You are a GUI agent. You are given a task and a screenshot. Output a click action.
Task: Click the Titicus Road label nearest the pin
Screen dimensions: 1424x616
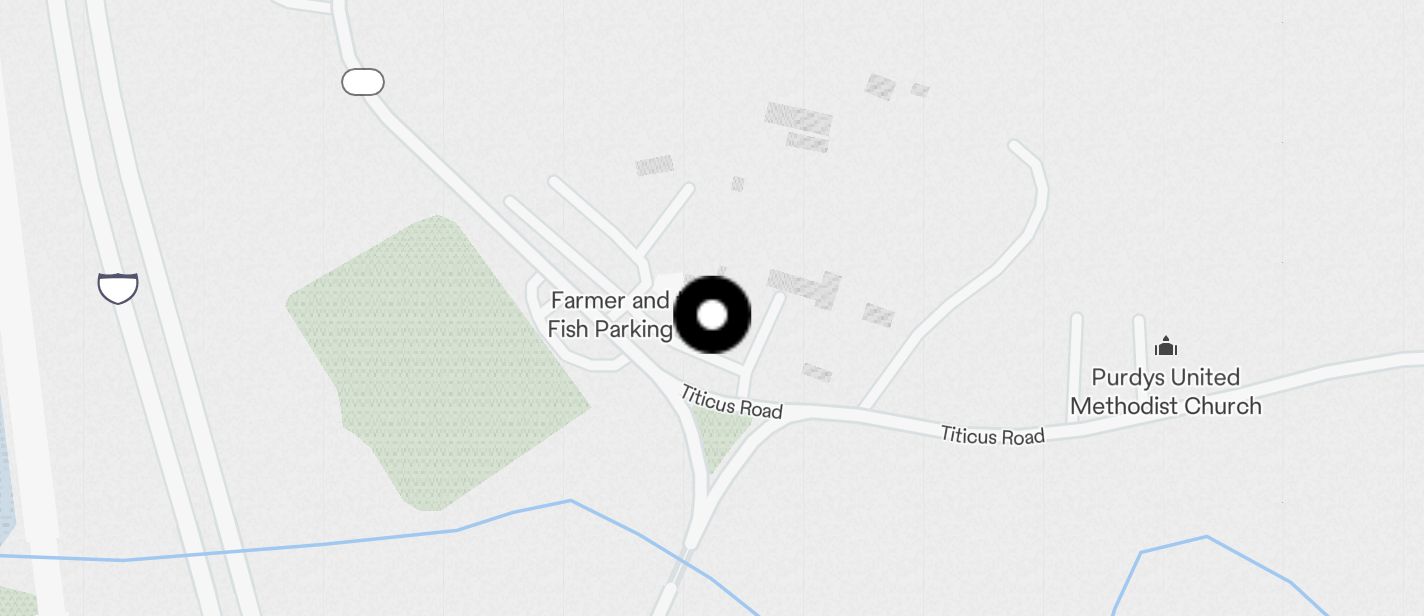pos(731,402)
